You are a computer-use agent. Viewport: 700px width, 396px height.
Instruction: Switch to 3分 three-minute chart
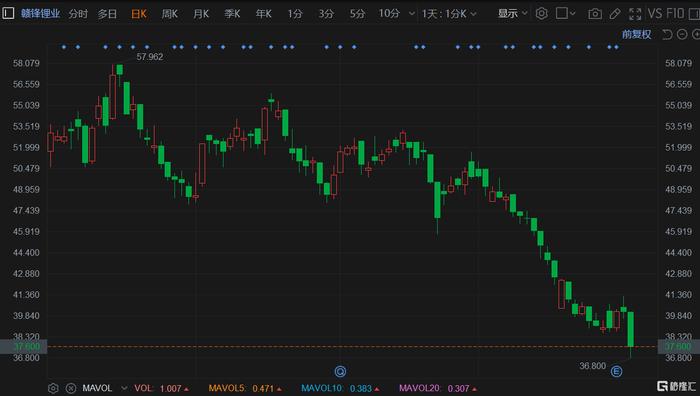[x=326, y=14]
